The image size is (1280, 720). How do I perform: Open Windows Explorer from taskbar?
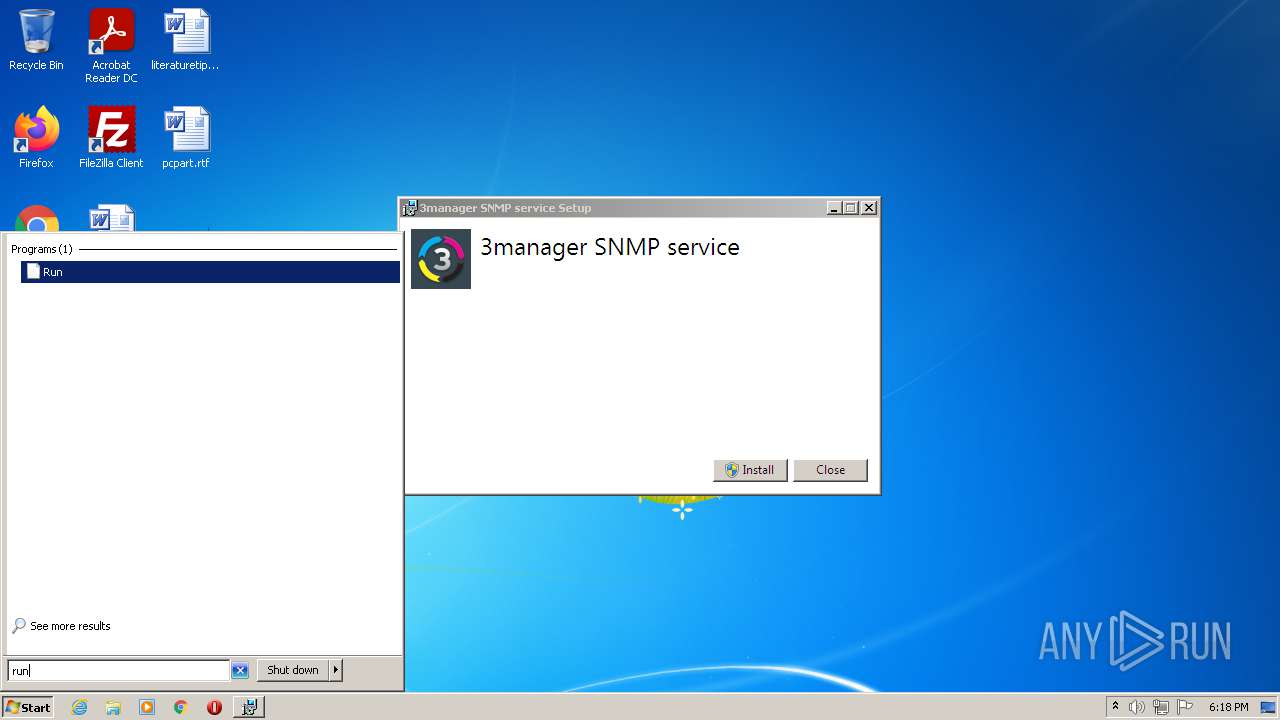pos(113,707)
